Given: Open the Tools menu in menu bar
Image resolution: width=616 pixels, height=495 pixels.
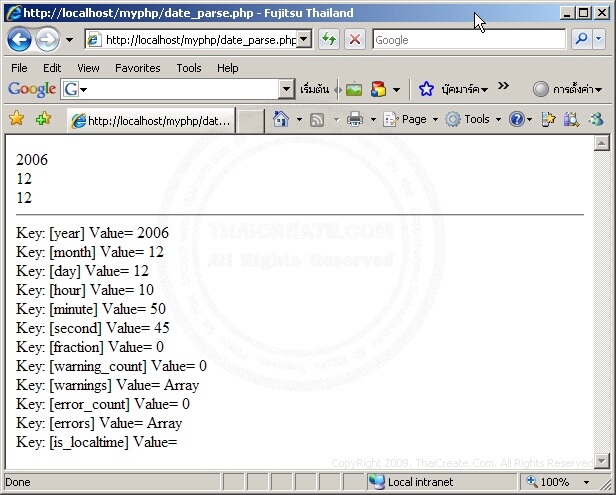Looking at the screenshot, I should tap(189, 68).
